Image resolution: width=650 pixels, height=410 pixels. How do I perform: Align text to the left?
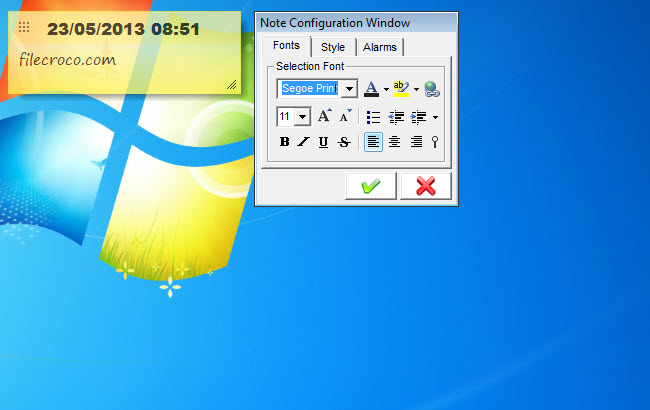(373, 142)
